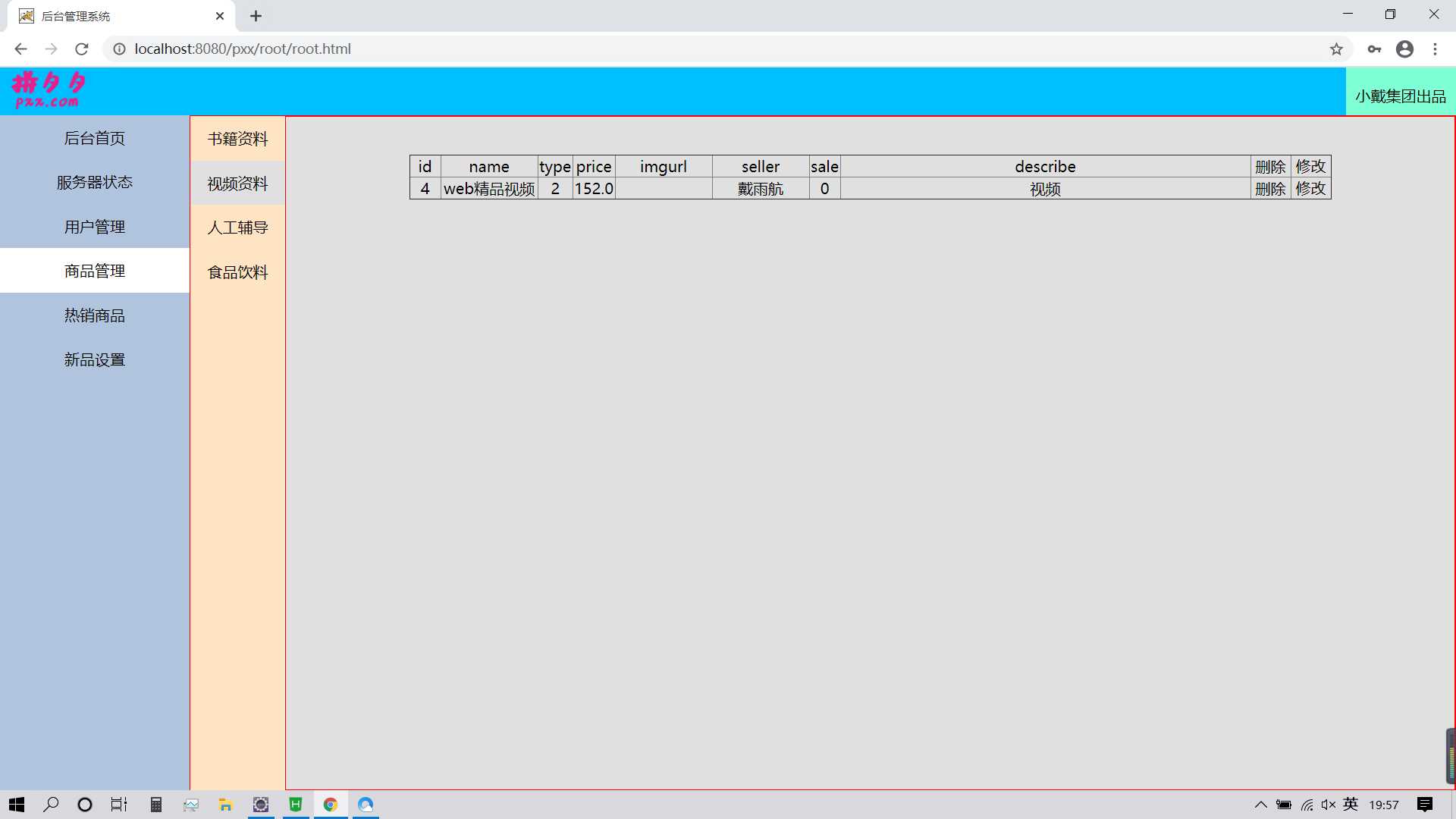1456x819 pixels.
Task: Select the type value 2 dropdown
Action: pyautogui.click(x=554, y=188)
